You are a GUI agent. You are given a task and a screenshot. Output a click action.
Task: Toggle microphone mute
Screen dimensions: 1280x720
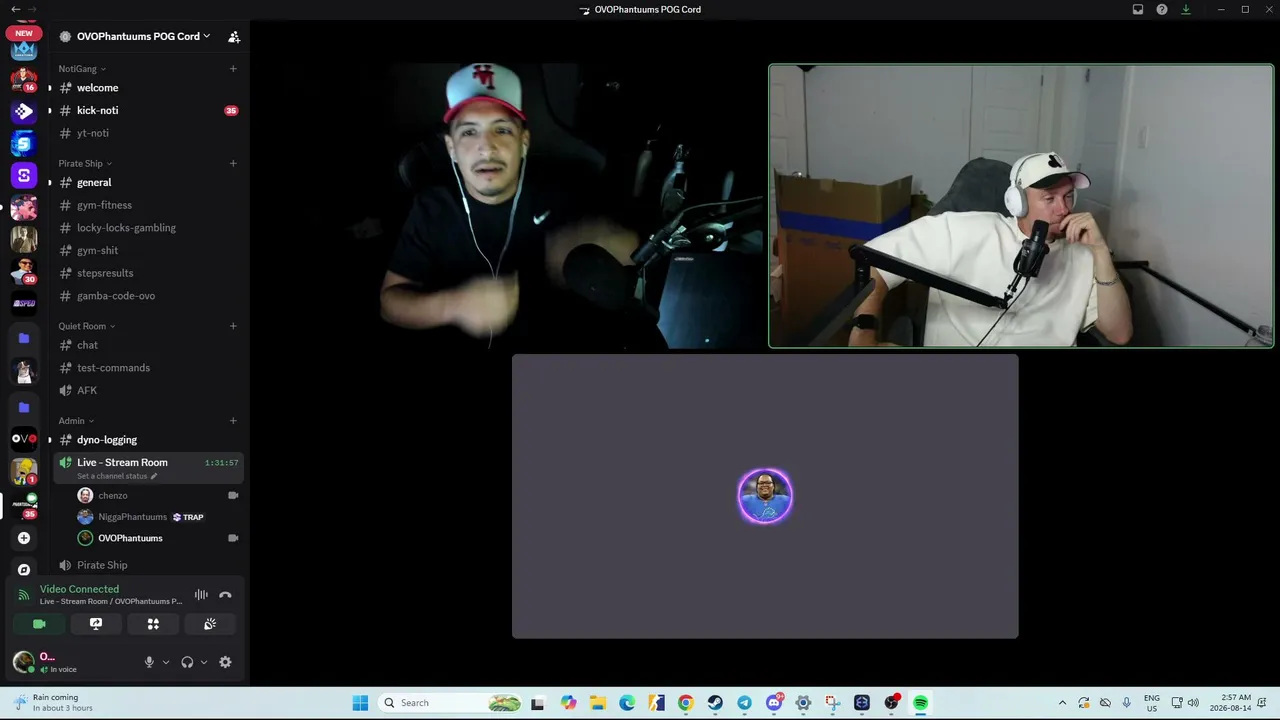click(x=150, y=662)
